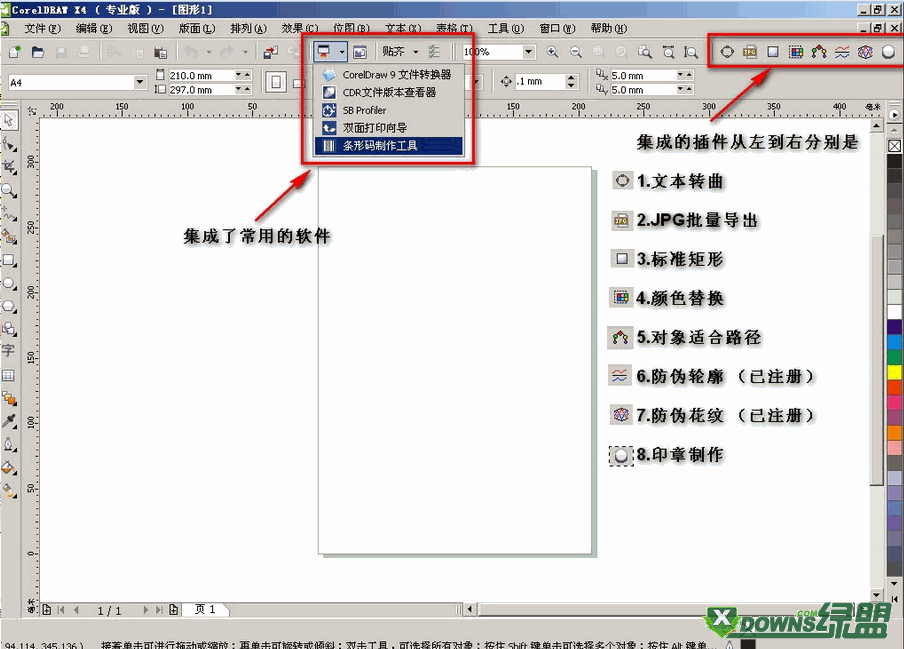Choose 双面打印向导 entry
The height and width of the screenshot is (649, 904).
389,128
